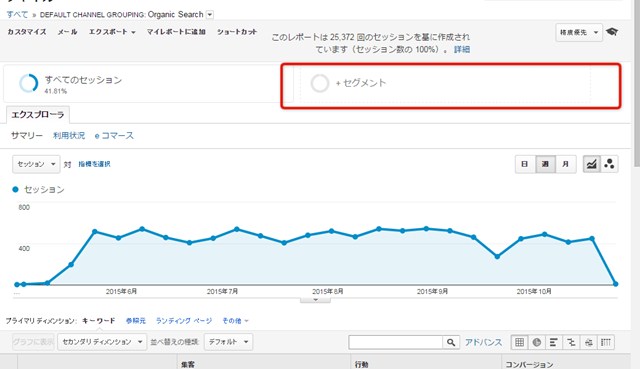Viewport: 640px width, 369px height.
Task: Open the カスタマイズ menu item
Action: click(27, 32)
